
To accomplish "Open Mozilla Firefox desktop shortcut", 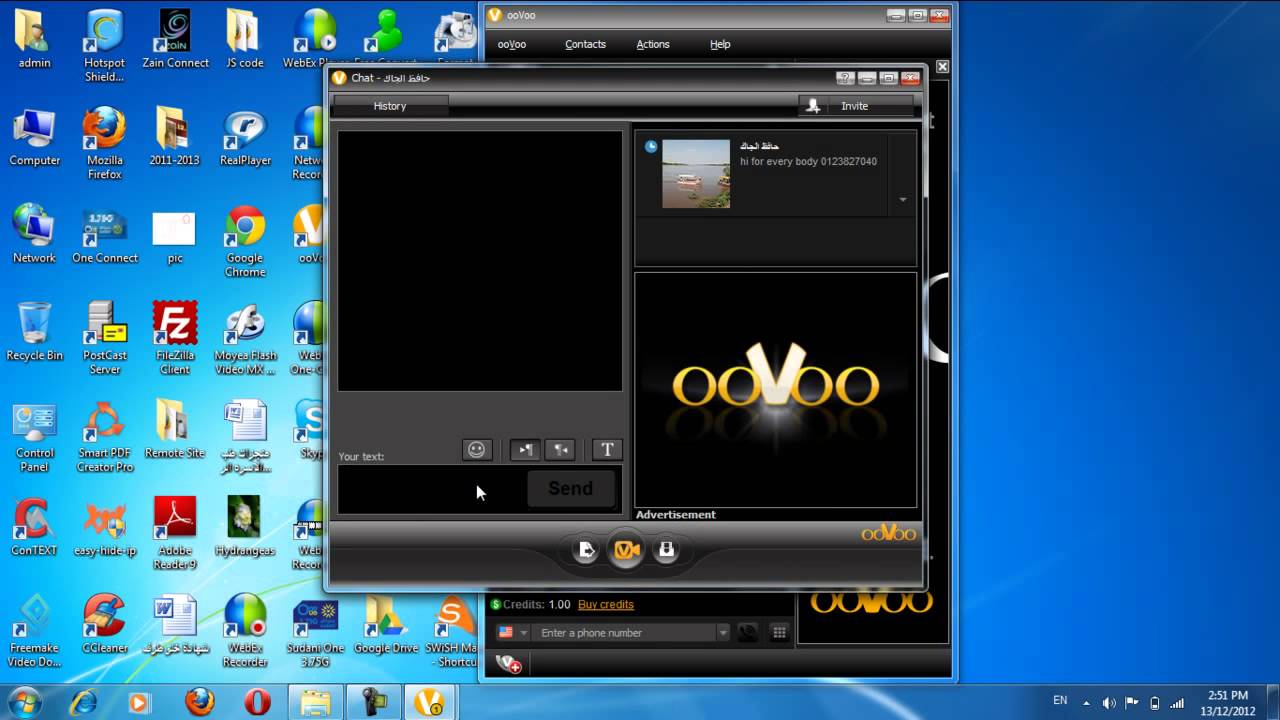I will click(104, 145).
